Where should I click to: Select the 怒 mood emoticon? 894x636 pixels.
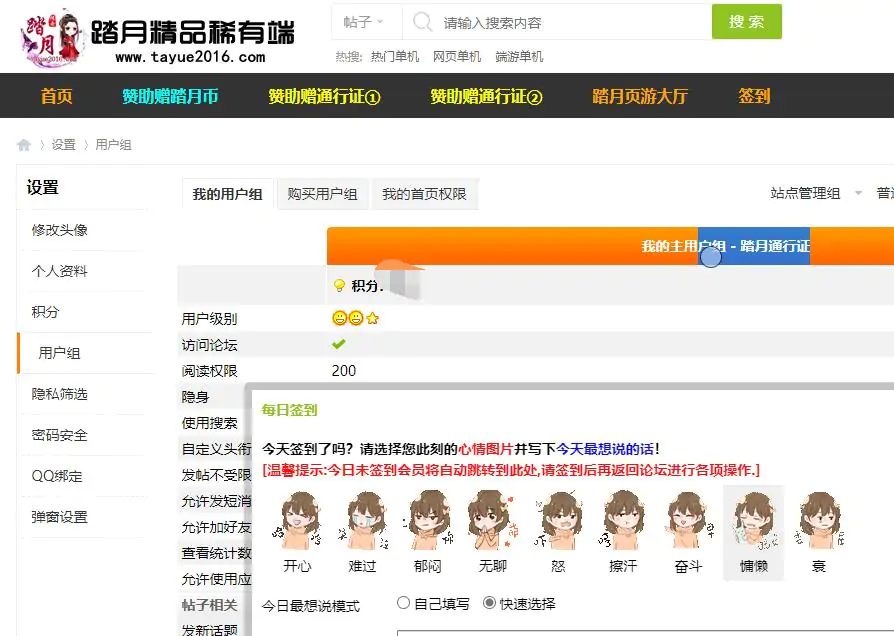[x=558, y=521]
